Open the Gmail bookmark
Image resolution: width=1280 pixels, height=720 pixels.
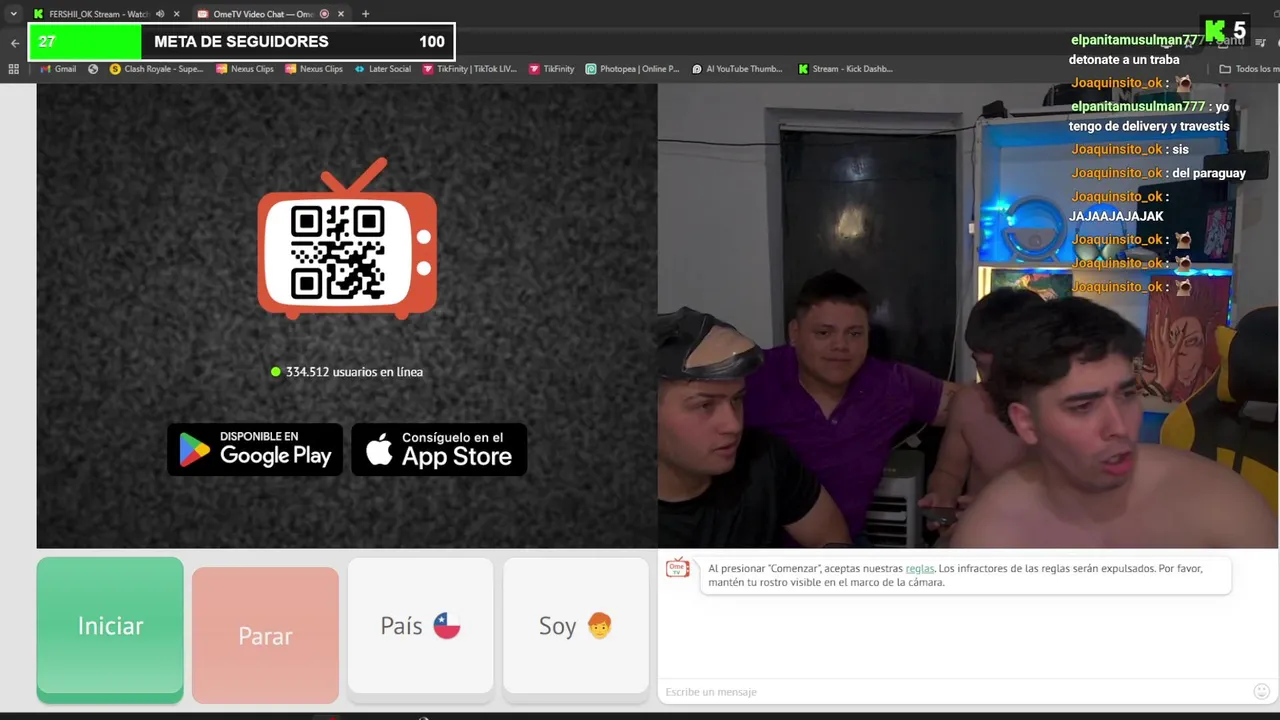point(57,69)
